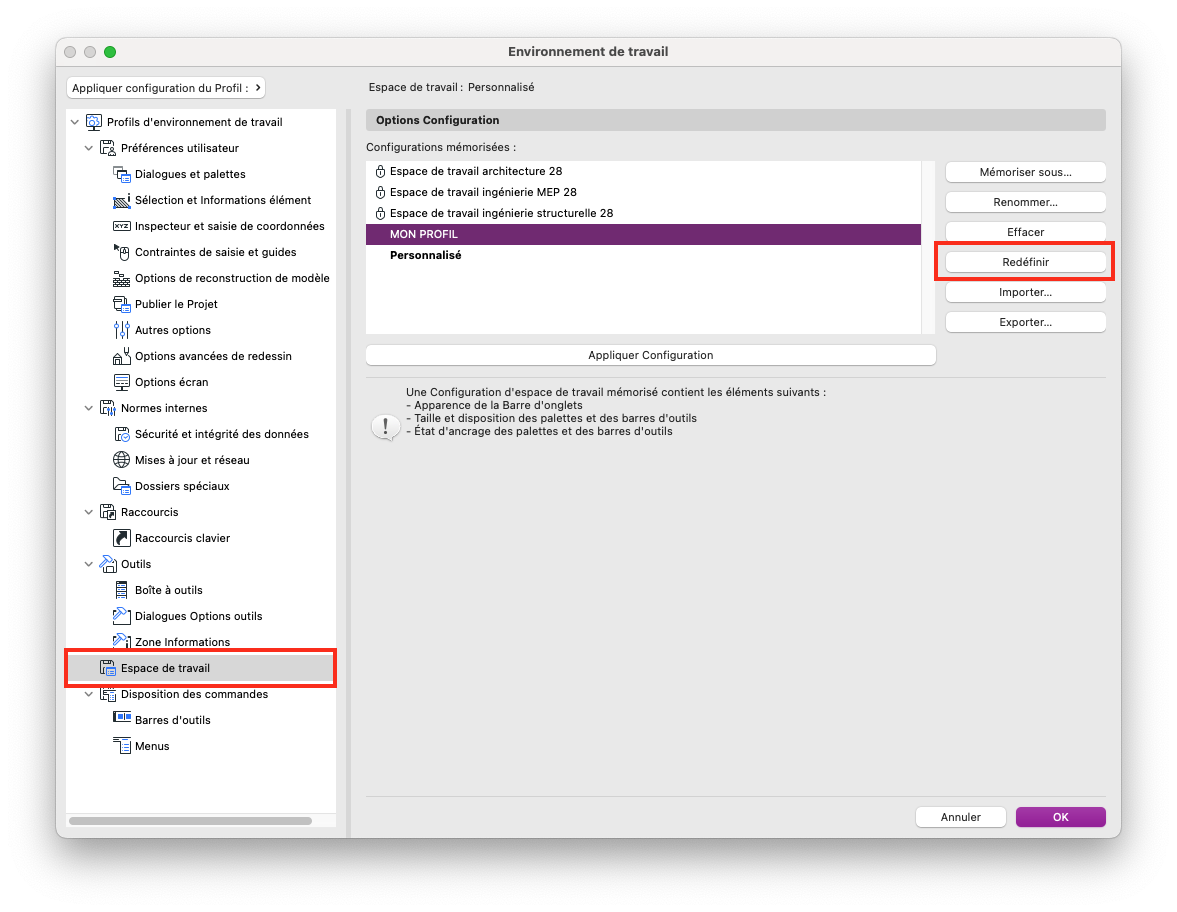Click the horizontal scrollbar under the tree

[x=191, y=820]
